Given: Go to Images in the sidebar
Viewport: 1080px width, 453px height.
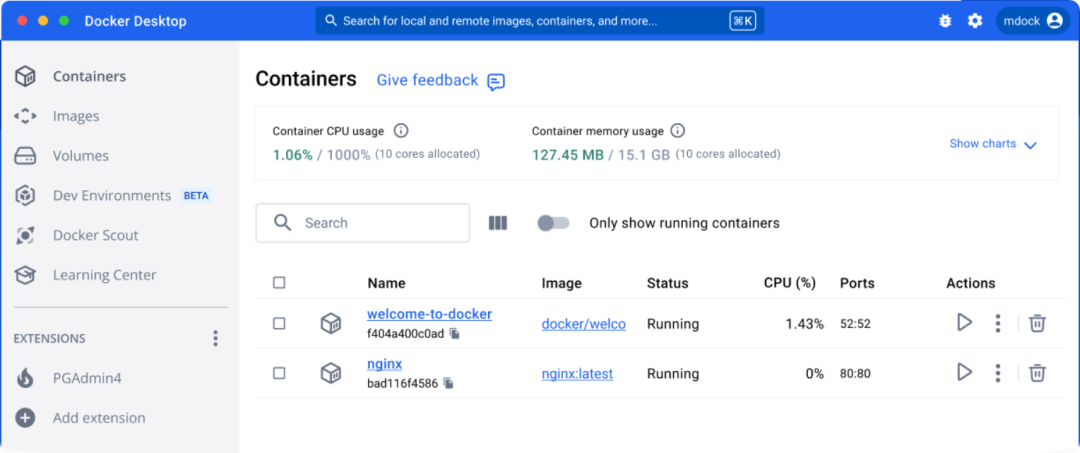Looking at the screenshot, I should click(76, 116).
